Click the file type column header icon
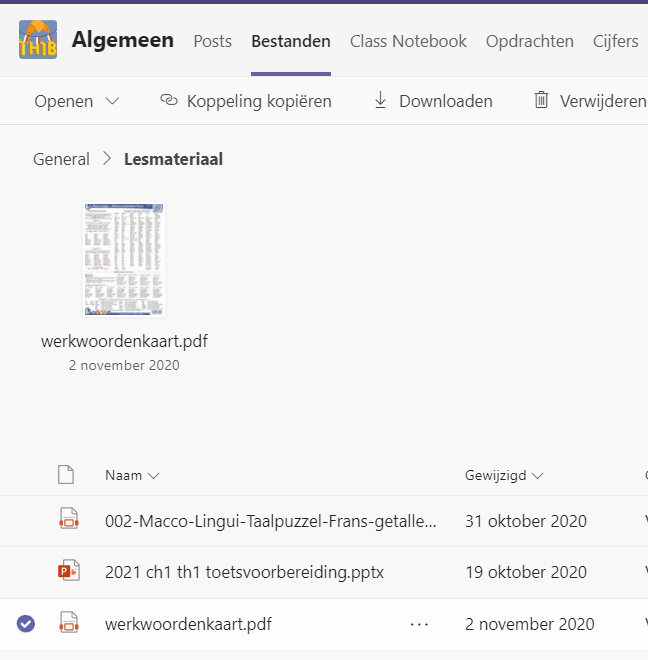Viewport: 648px width, 660px height. (66, 475)
